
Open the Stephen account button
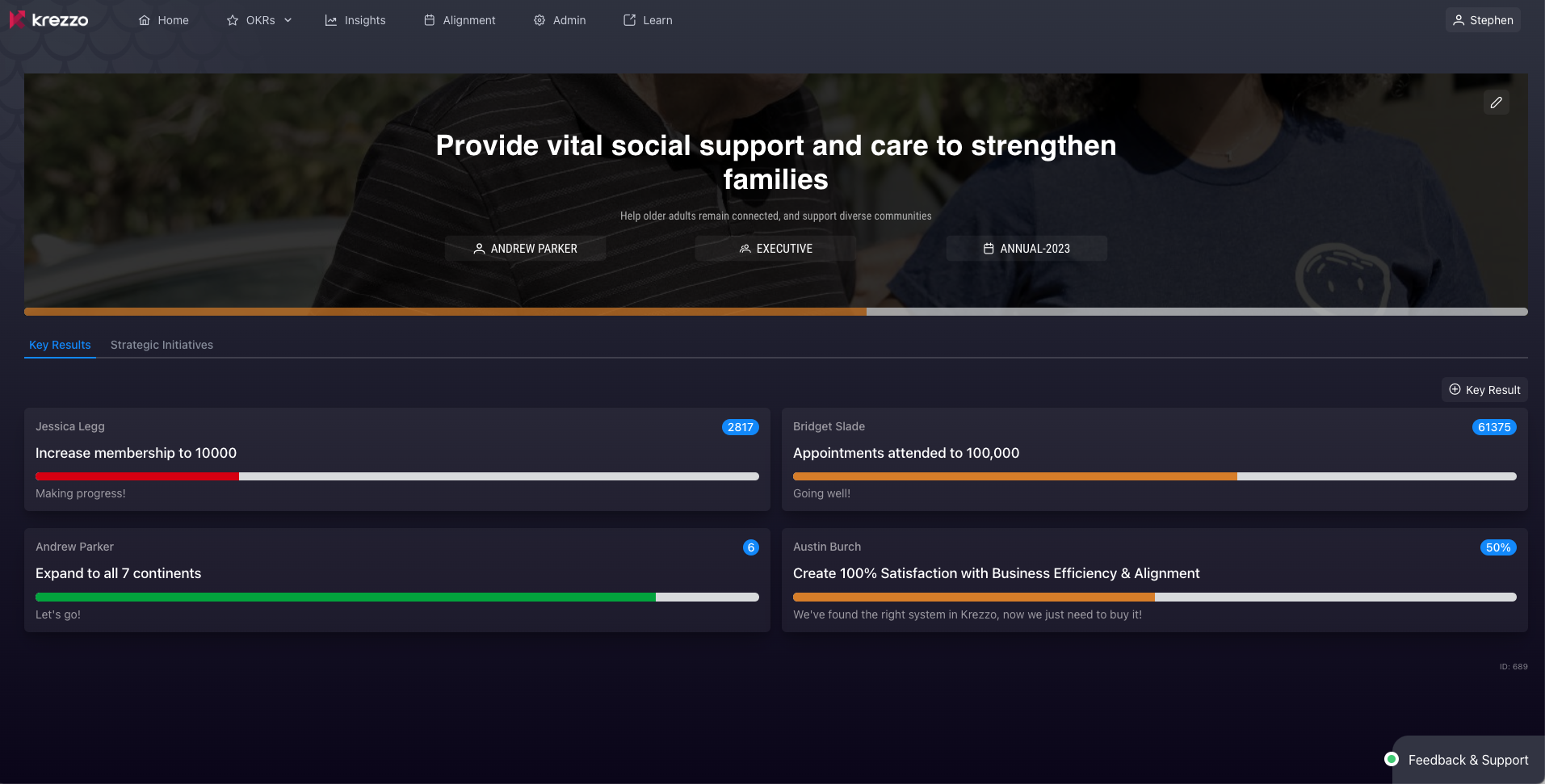pos(1483,20)
